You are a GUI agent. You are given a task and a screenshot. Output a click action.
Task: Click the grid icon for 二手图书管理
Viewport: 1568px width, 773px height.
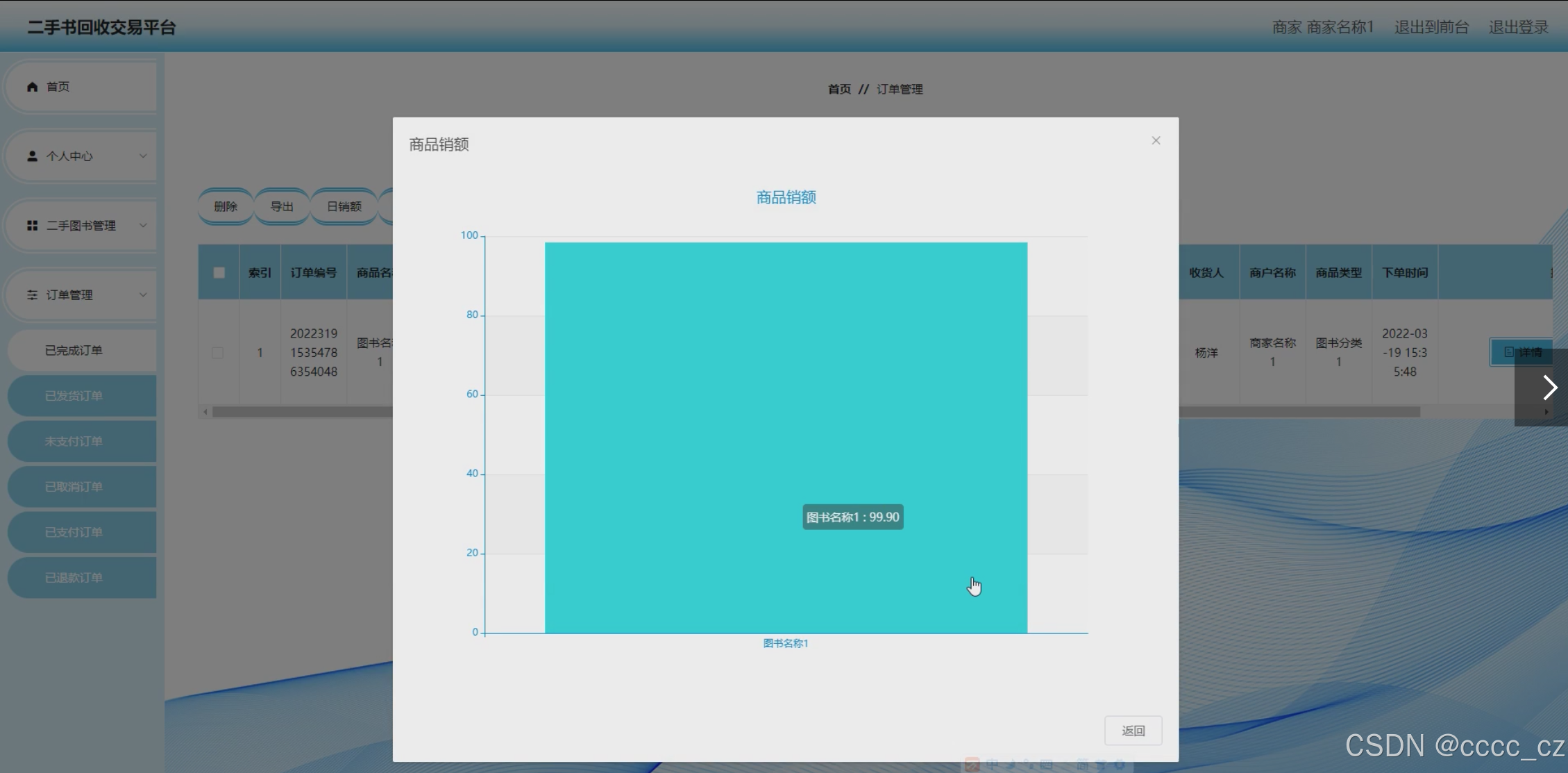tap(32, 226)
